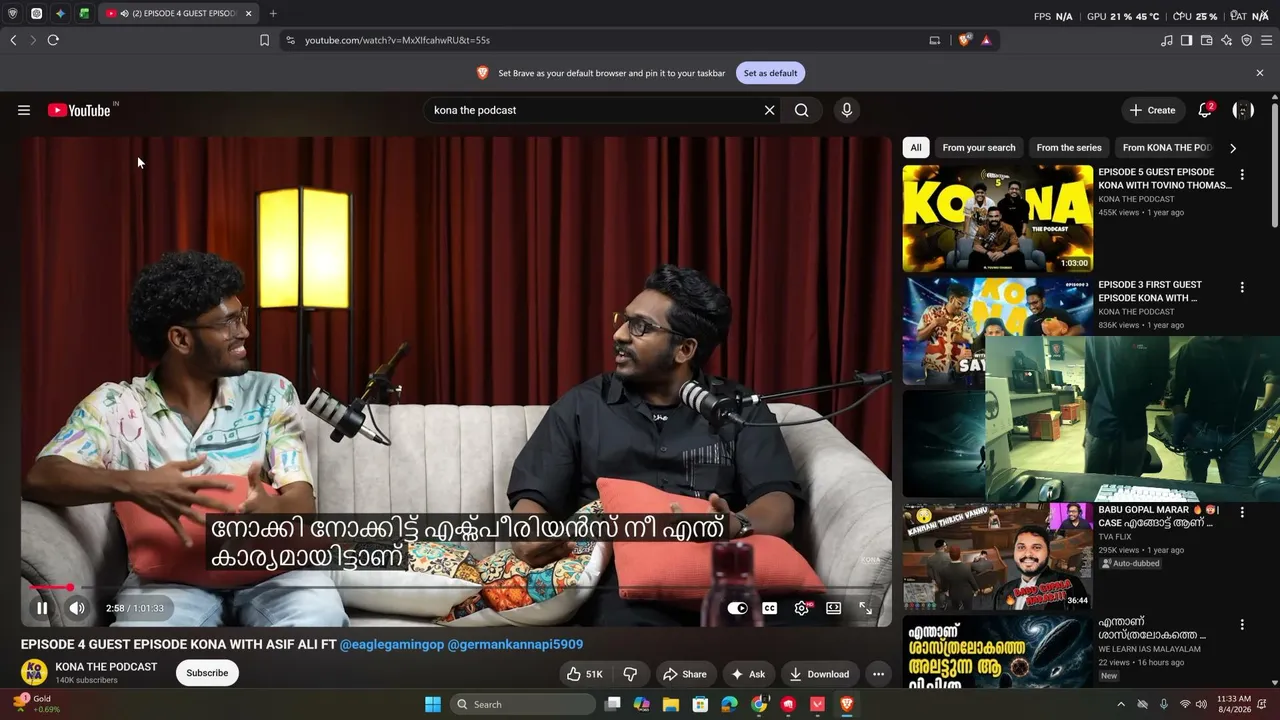Toggle the autoplay switch in the player

tap(737, 608)
